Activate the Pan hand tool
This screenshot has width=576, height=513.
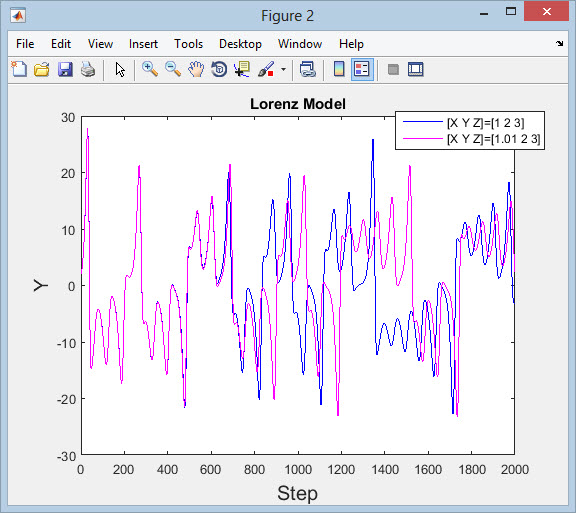[x=196, y=69]
